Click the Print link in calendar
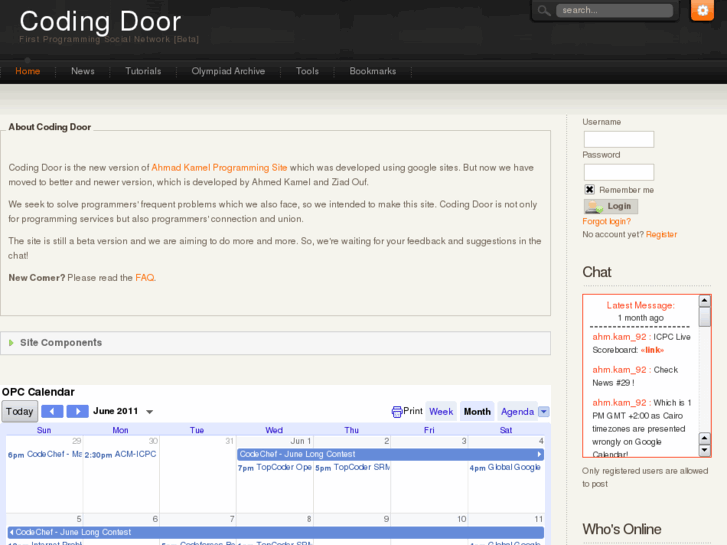The image size is (727, 545). tap(413, 411)
